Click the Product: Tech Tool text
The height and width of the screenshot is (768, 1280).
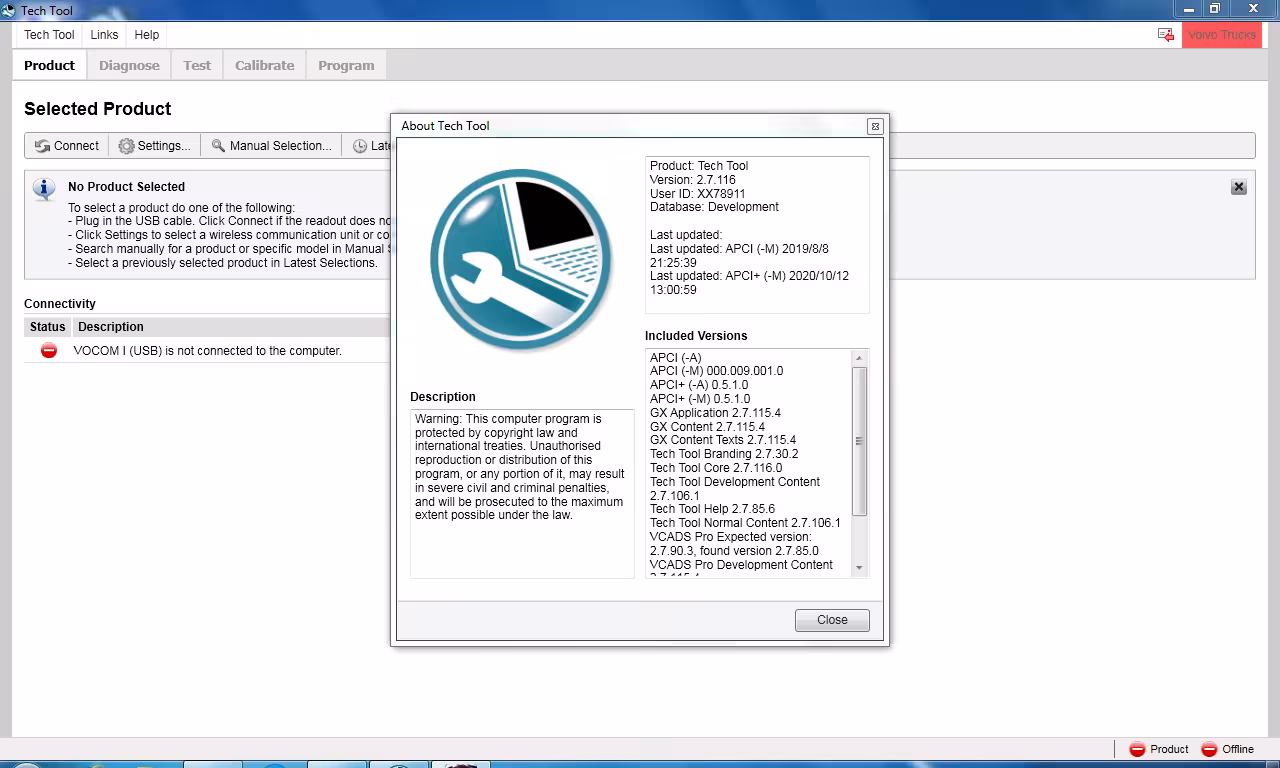coord(699,166)
